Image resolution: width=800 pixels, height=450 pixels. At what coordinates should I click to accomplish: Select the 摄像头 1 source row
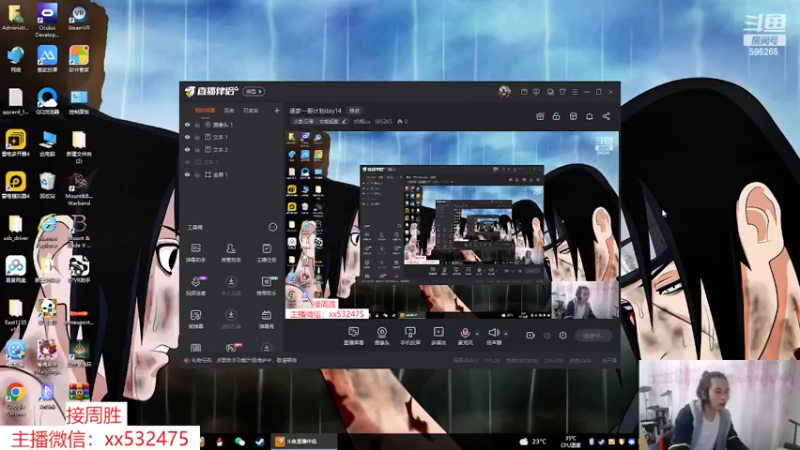232,124
